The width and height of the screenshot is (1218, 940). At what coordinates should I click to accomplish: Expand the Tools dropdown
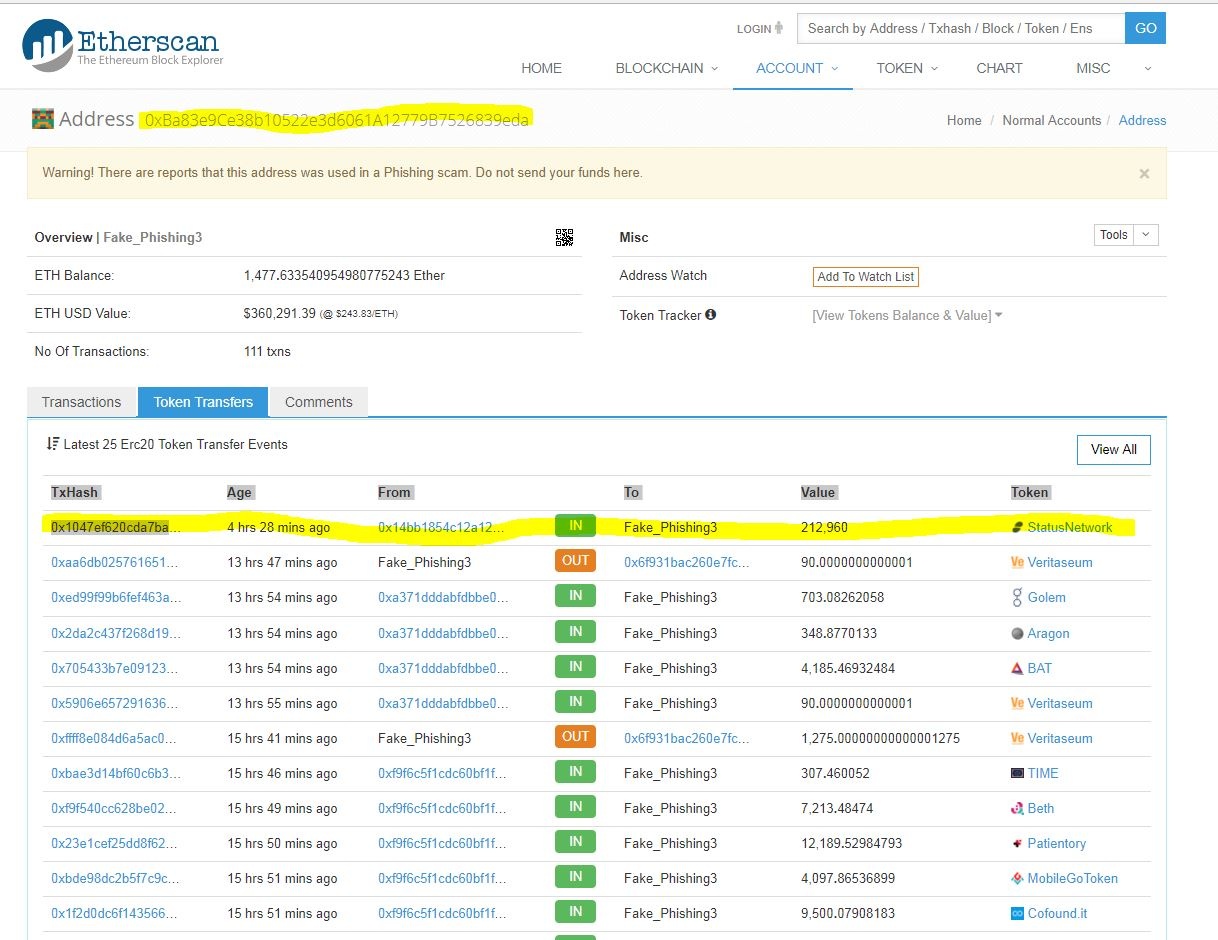click(x=1126, y=235)
